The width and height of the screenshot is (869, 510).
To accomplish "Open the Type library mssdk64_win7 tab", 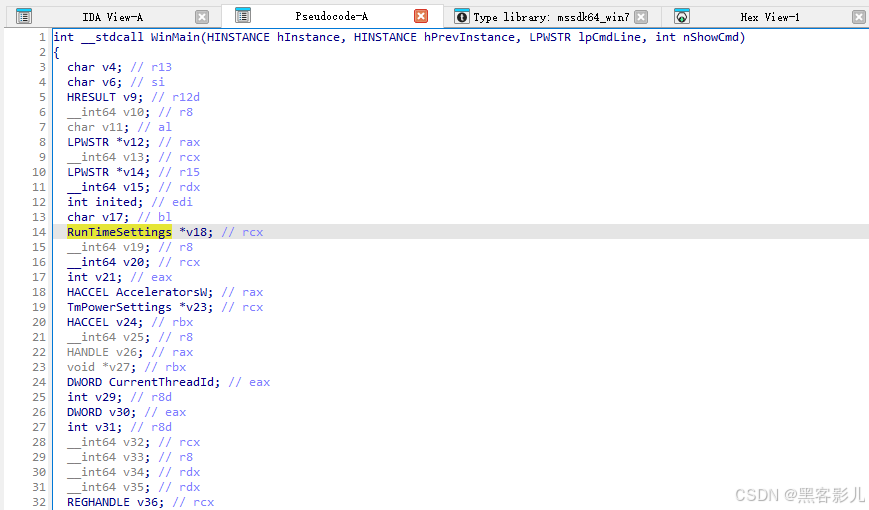I will [551, 17].
